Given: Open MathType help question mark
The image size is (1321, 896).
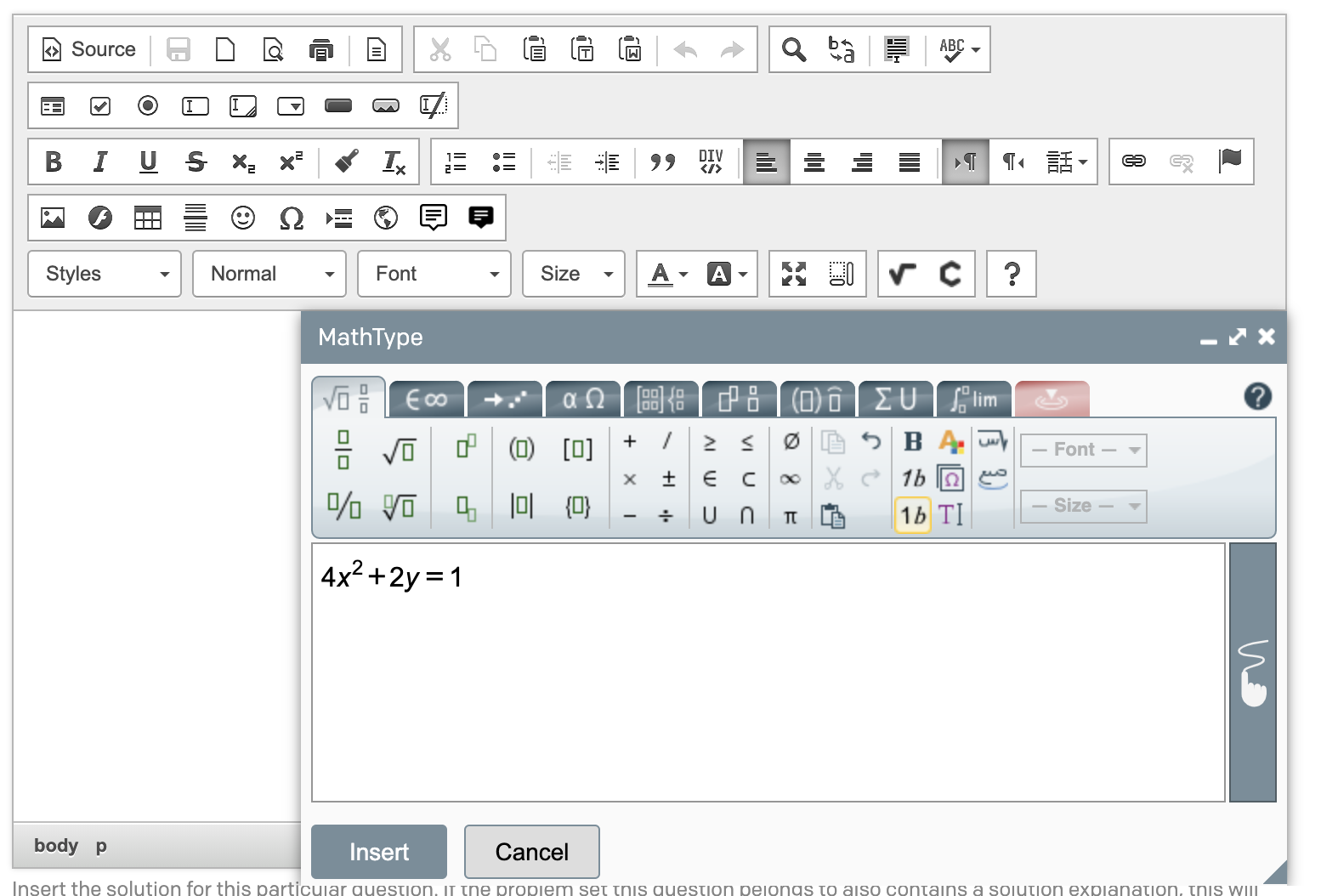Looking at the screenshot, I should [x=1258, y=397].
